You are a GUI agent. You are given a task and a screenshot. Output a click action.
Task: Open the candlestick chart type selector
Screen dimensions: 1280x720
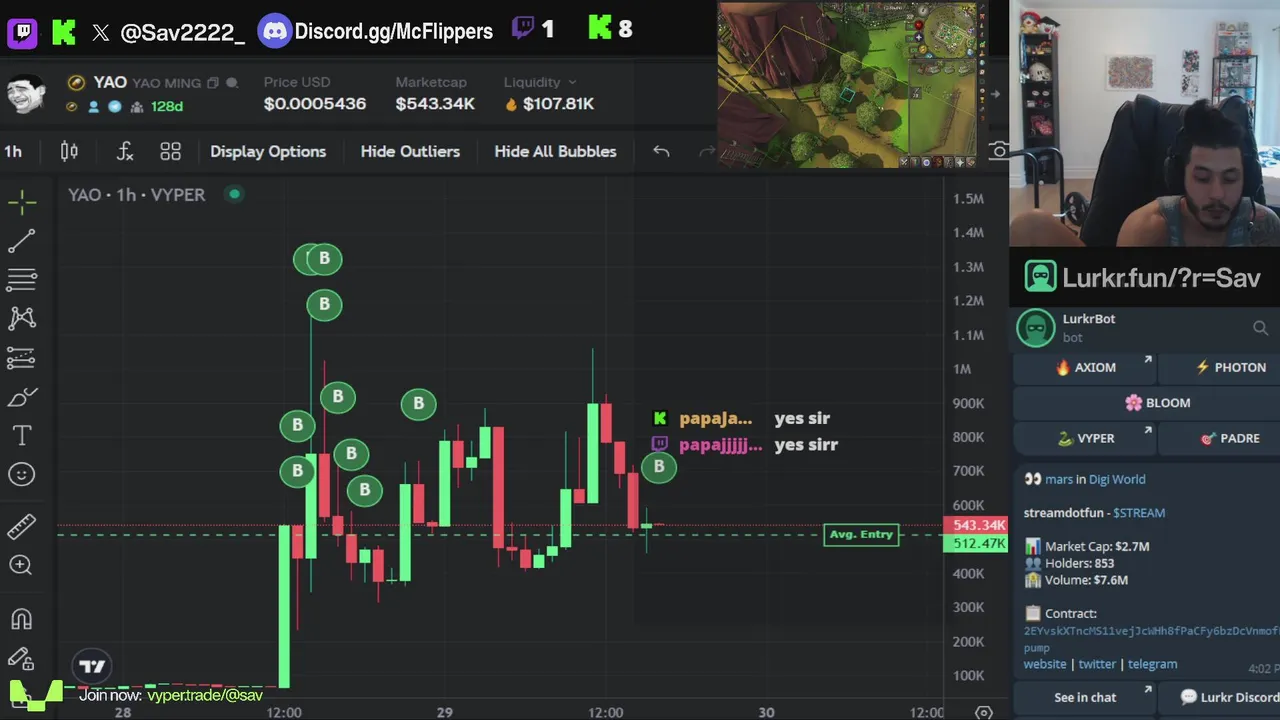69,151
